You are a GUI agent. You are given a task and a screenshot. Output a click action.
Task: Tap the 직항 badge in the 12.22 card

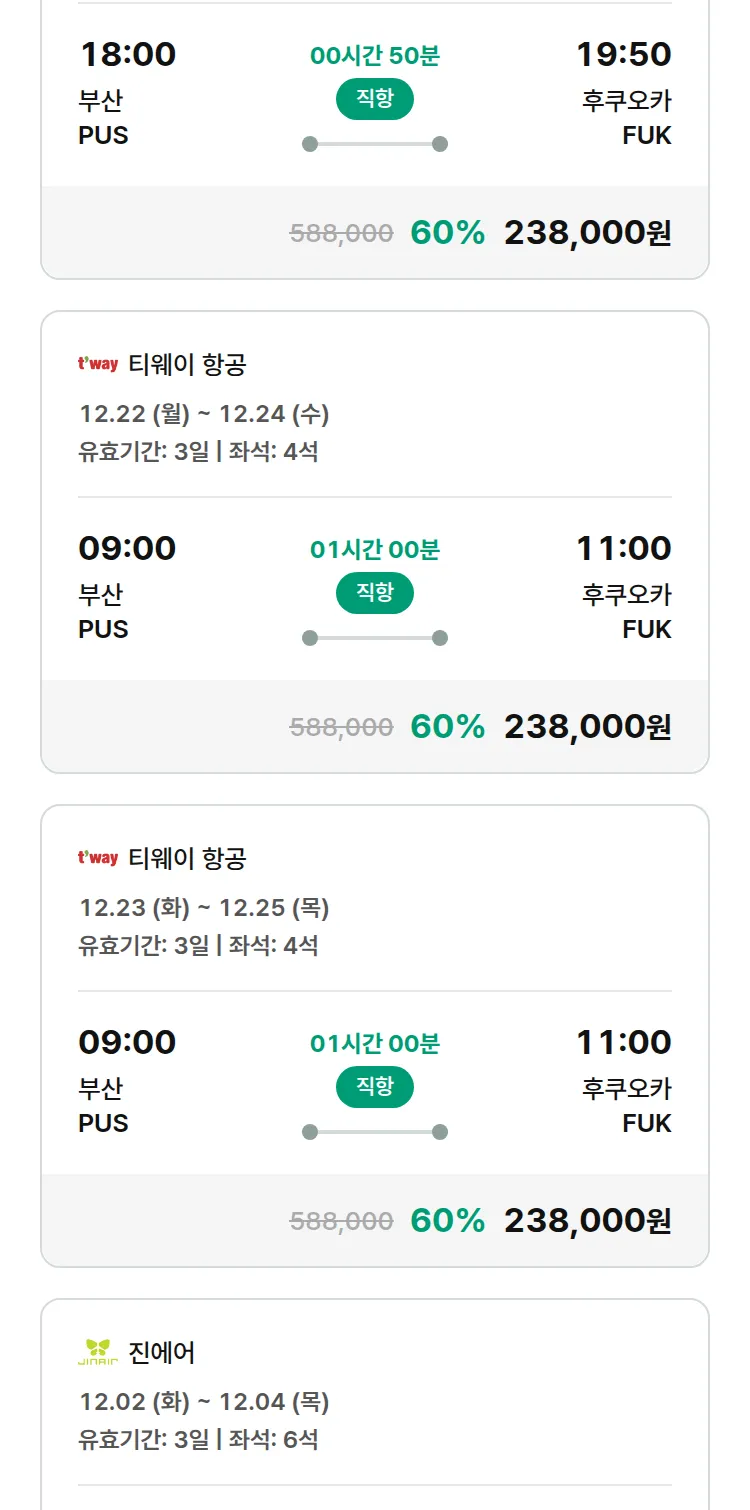tap(375, 593)
